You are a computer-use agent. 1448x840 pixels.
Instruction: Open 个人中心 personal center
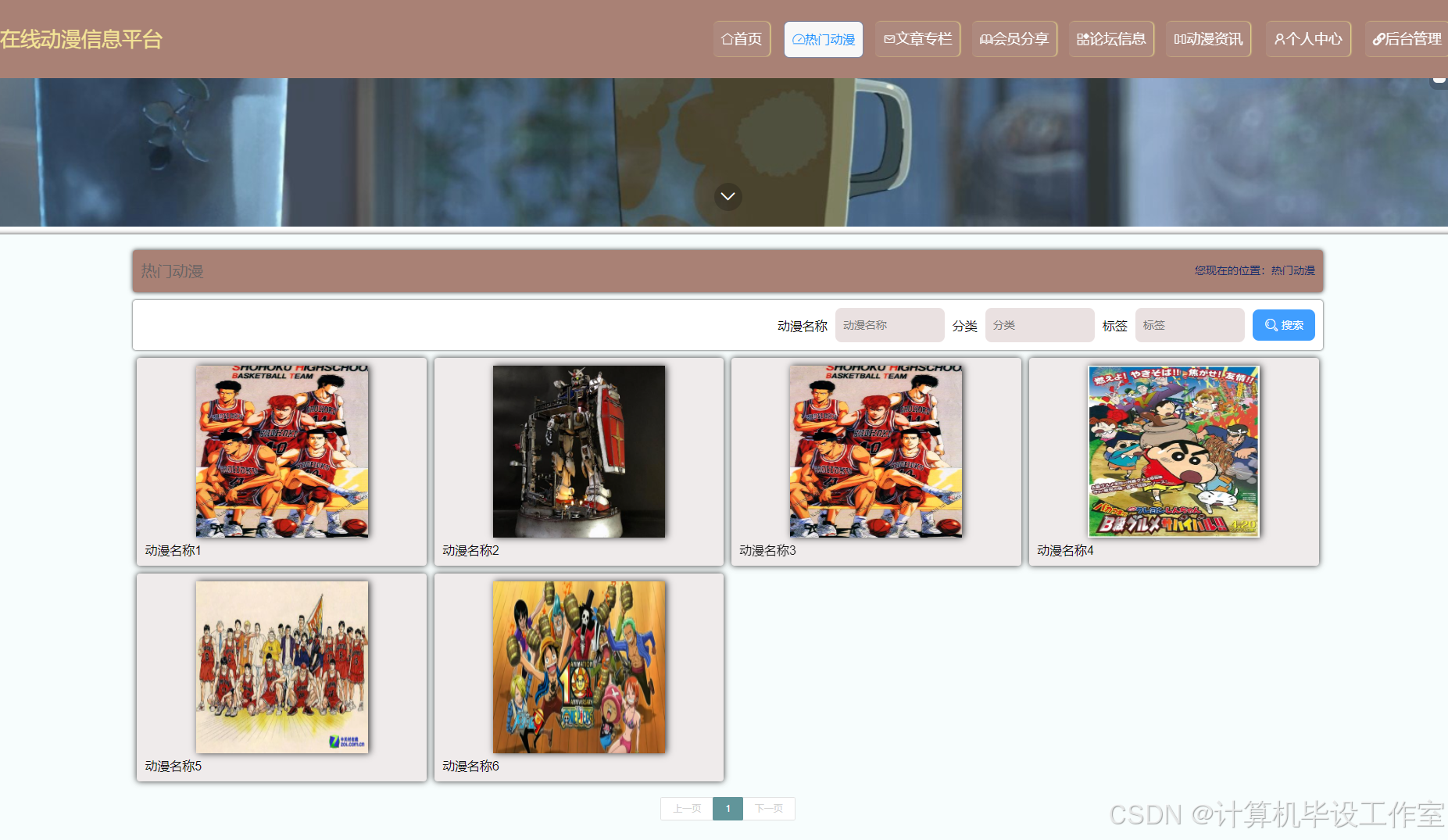pos(1308,39)
